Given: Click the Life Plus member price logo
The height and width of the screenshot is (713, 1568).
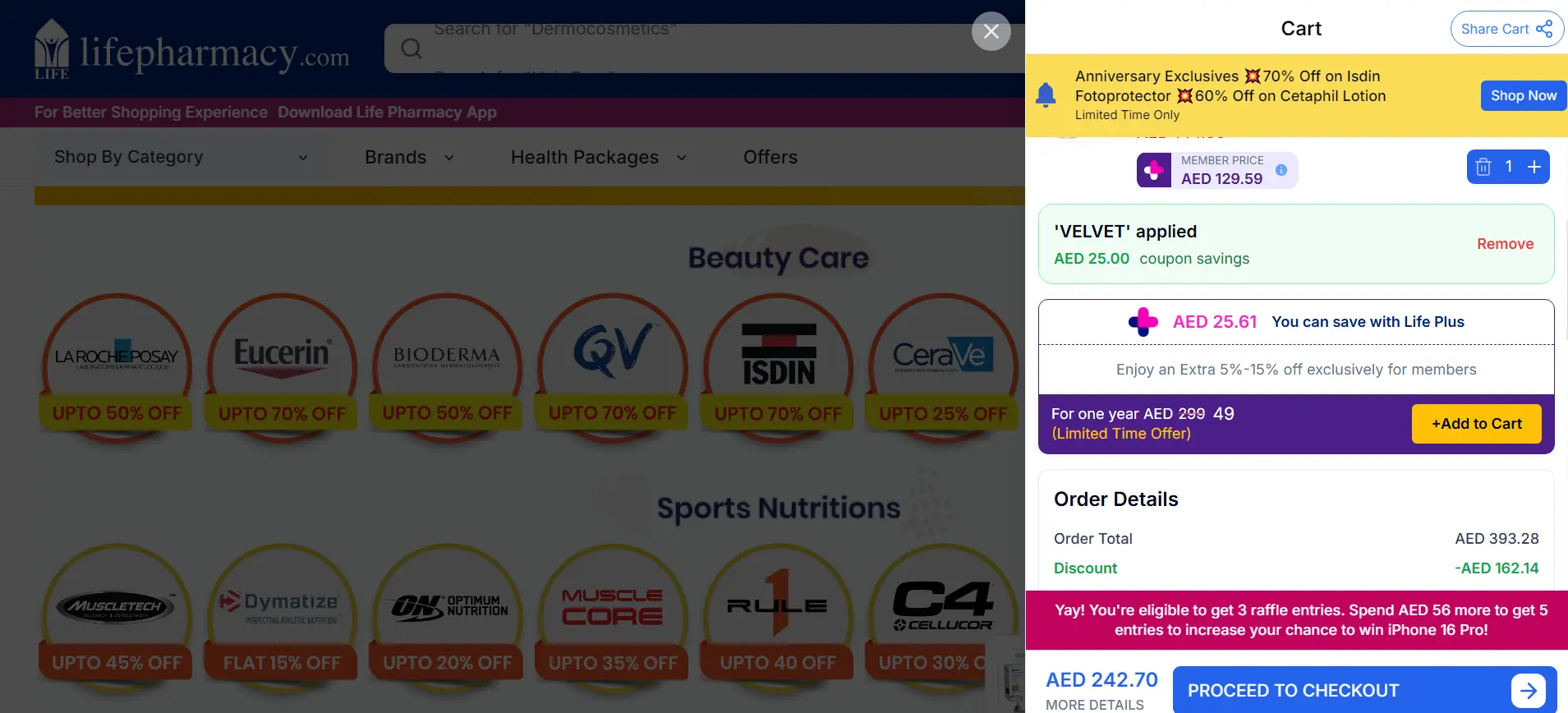Looking at the screenshot, I should (1154, 170).
